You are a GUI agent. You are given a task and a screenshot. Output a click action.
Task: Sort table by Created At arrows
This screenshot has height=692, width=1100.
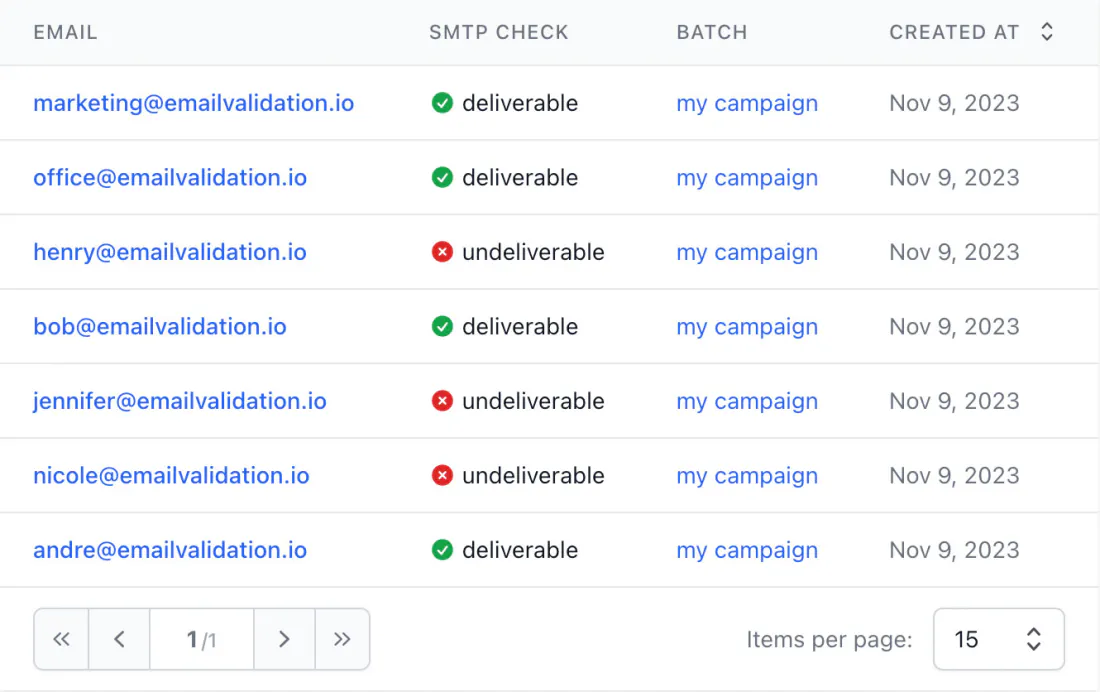click(1047, 32)
